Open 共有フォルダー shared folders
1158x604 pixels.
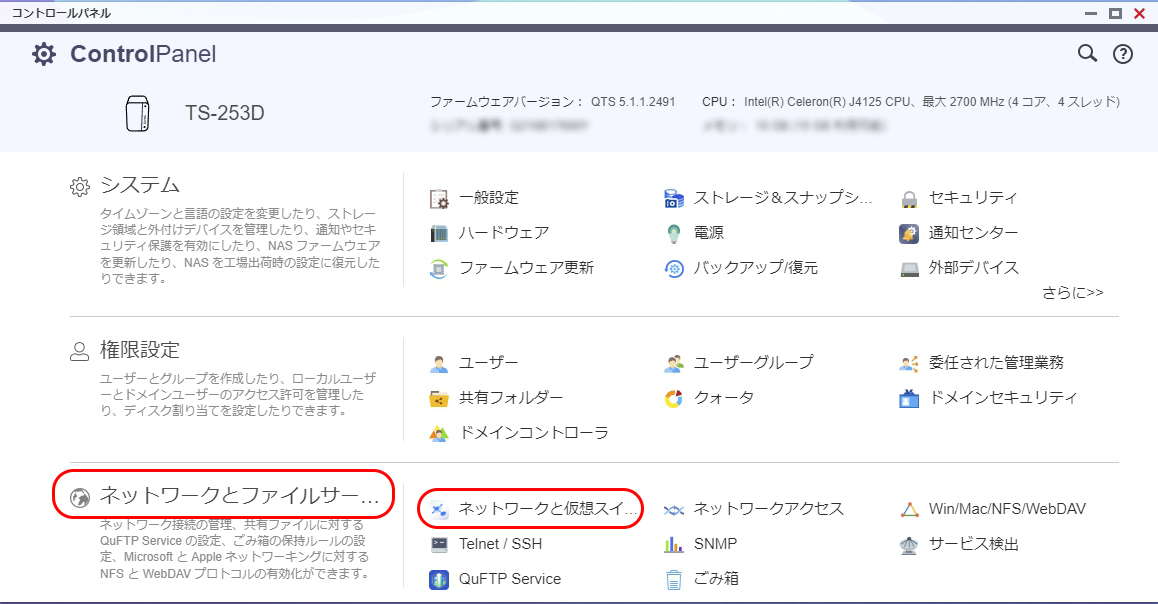510,398
